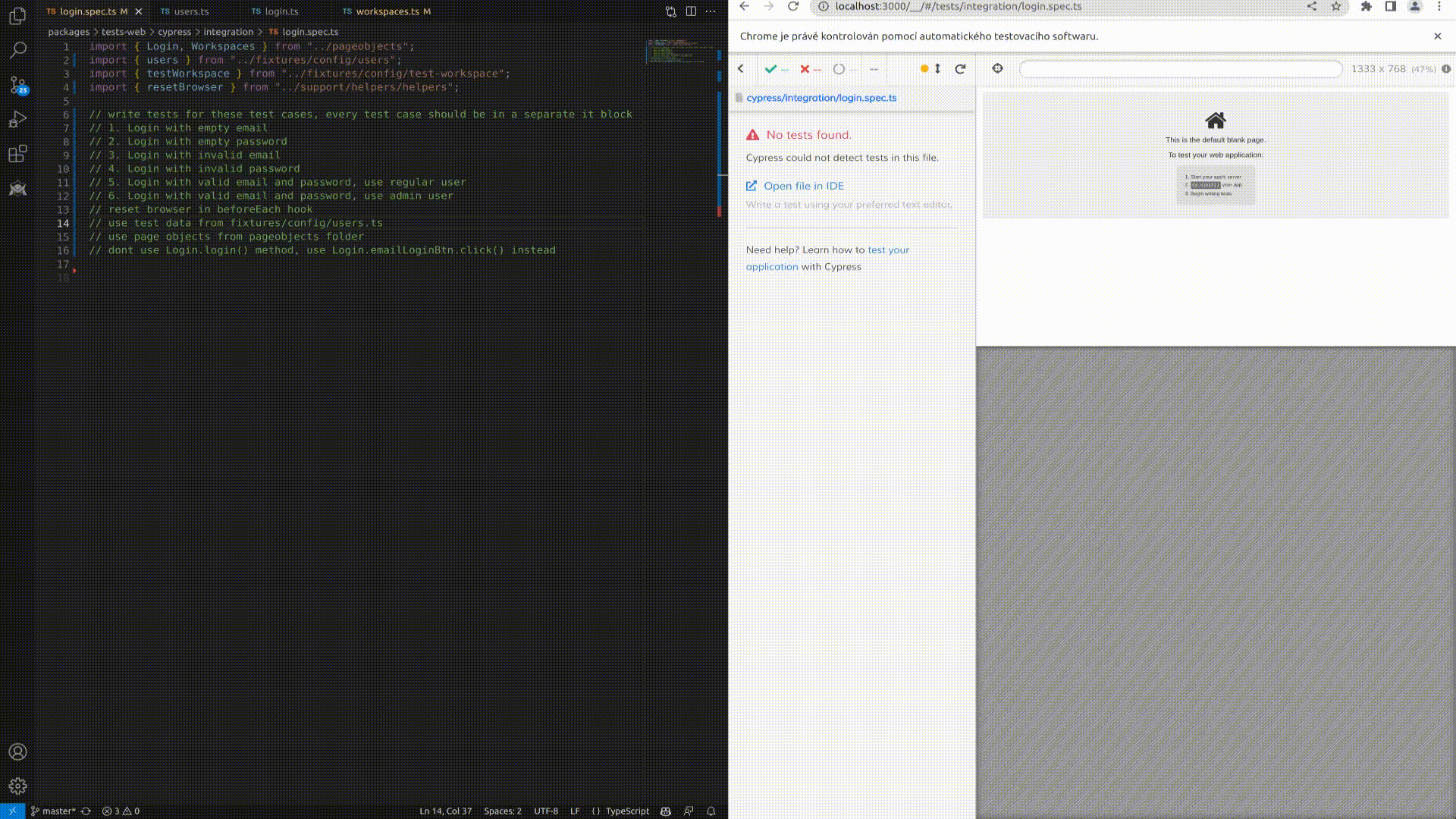Open the Chrome profile menu
Screen dimensions: 1456x819
coord(1414,6)
